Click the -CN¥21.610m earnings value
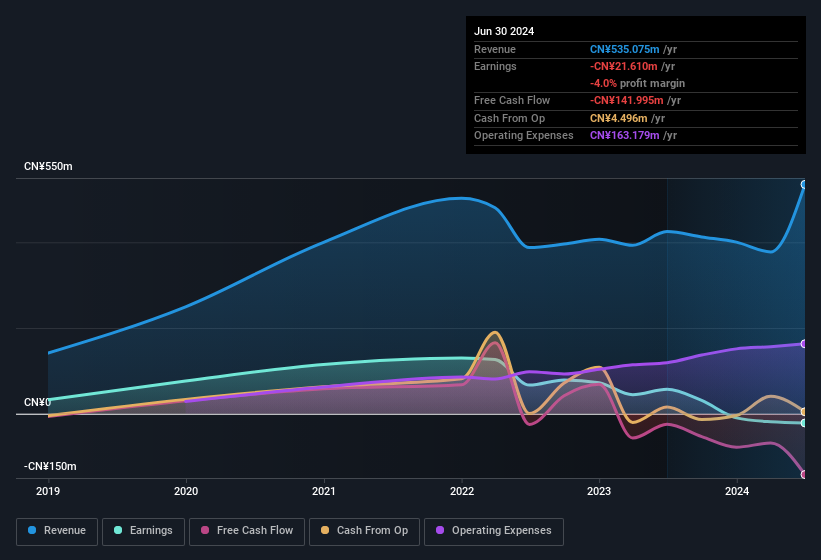 (x=624, y=66)
